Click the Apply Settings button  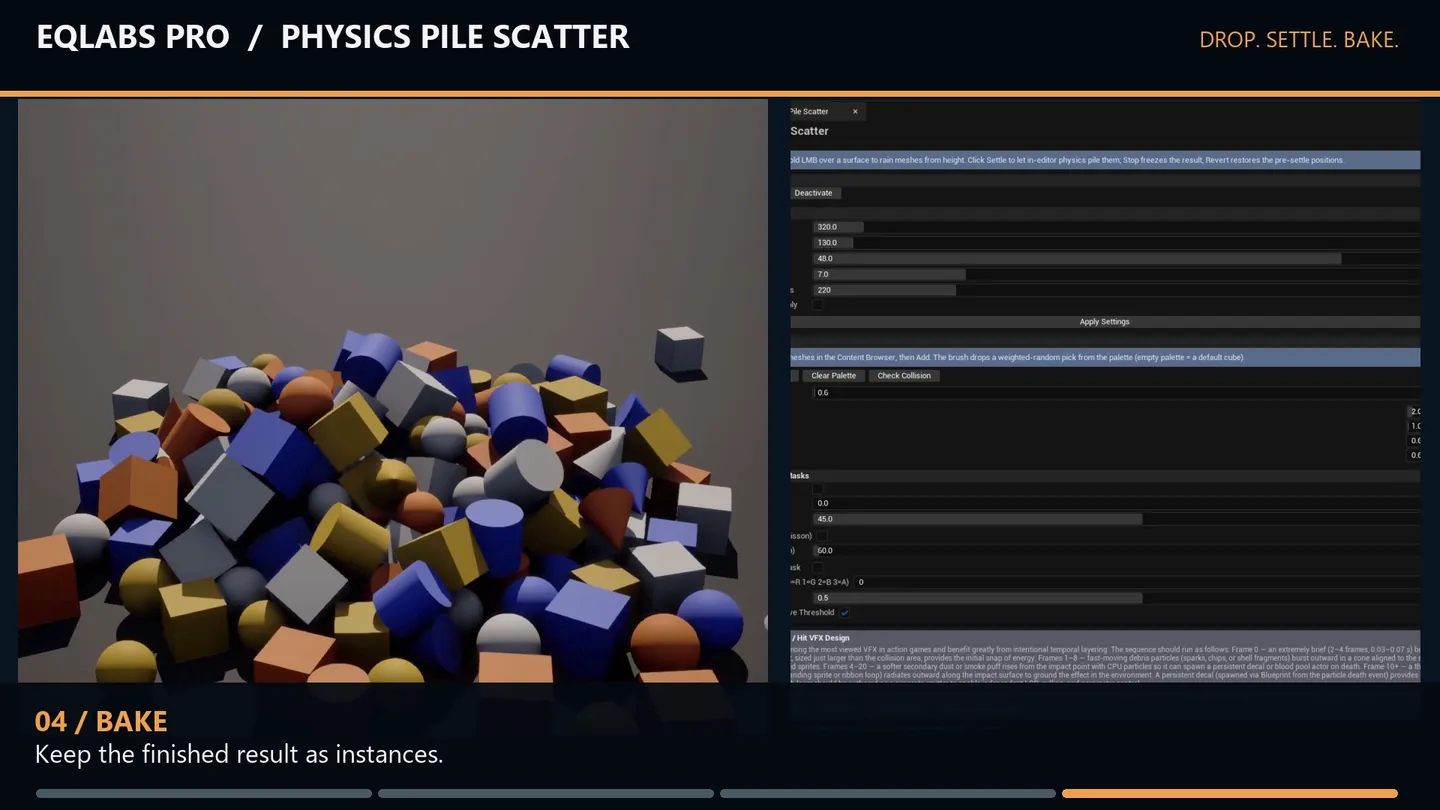coord(1105,322)
